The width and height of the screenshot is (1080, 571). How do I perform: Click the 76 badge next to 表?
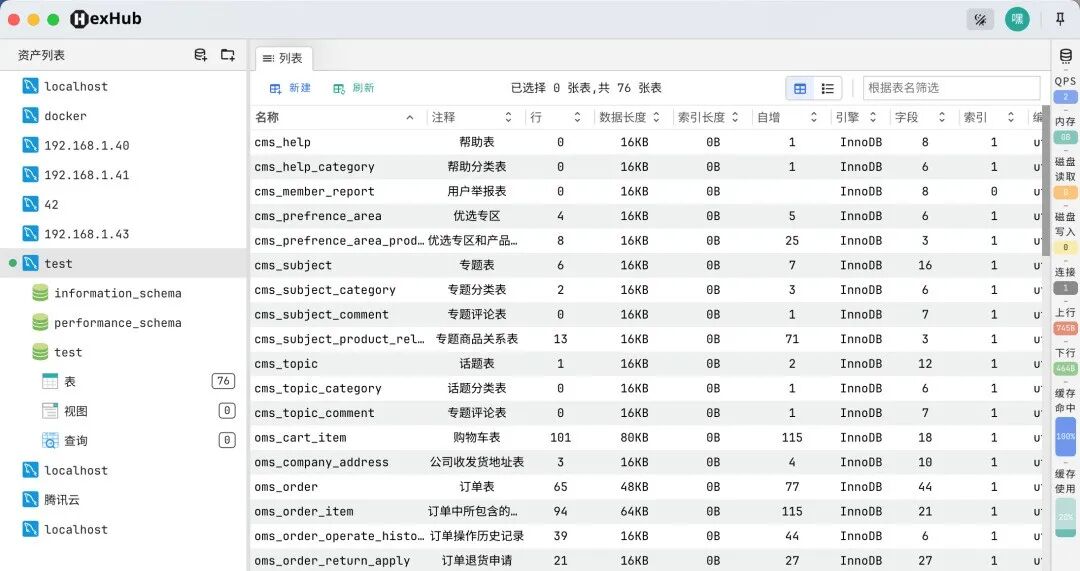[x=223, y=381]
